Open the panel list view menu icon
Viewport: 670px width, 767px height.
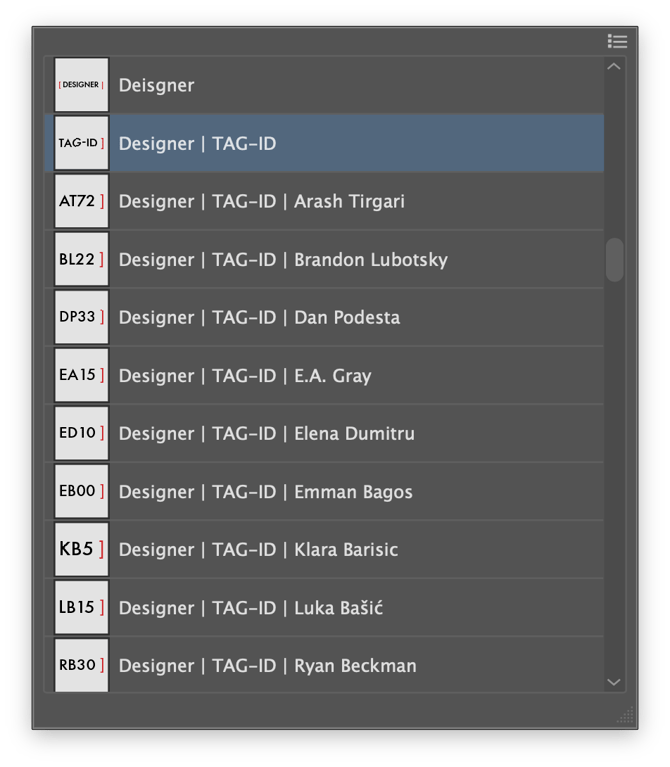click(x=617, y=41)
